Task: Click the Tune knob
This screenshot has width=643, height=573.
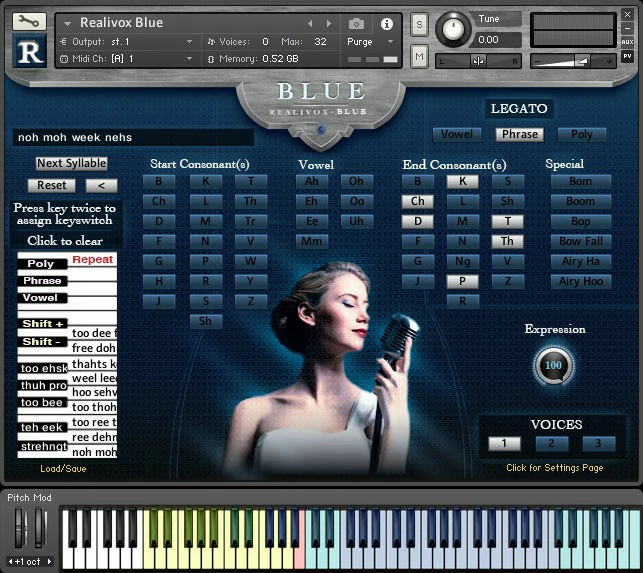Action: pyautogui.click(x=454, y=29)
